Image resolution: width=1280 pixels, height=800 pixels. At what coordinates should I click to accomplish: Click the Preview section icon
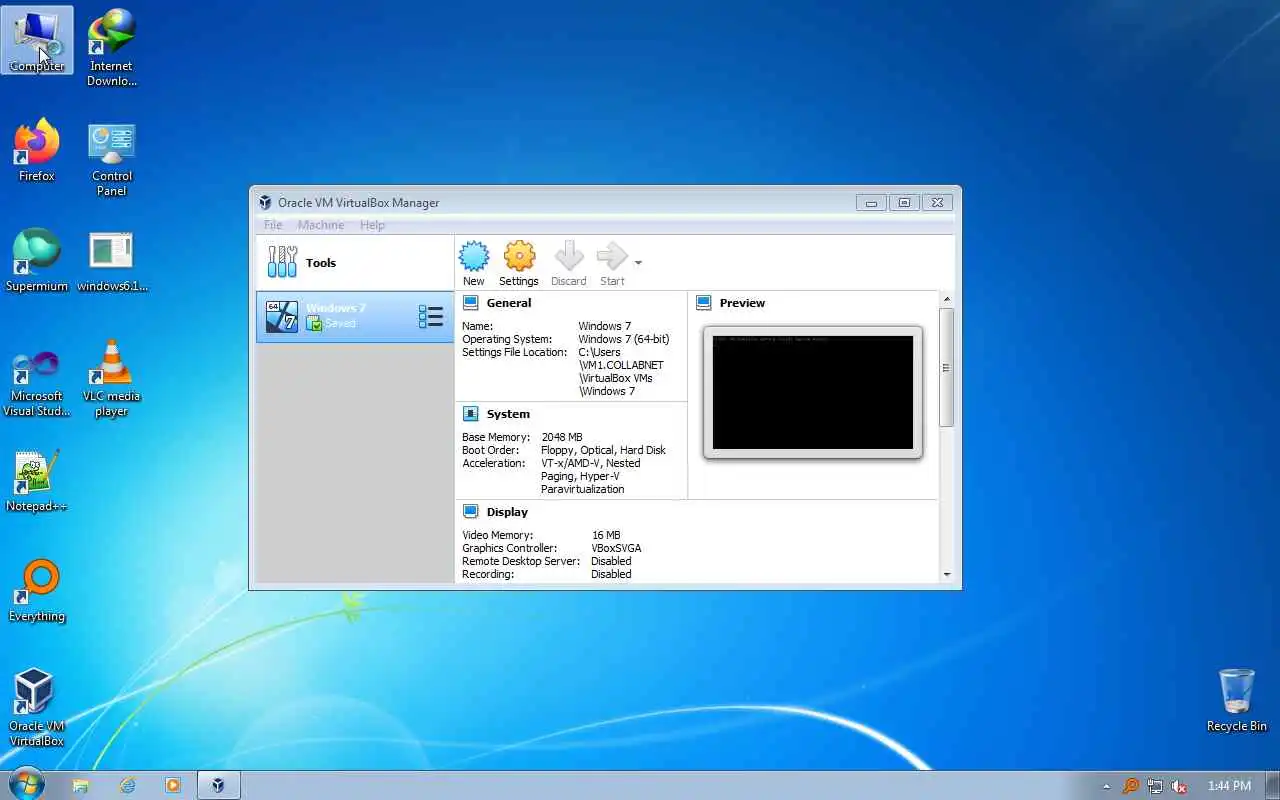pos(703,303)
